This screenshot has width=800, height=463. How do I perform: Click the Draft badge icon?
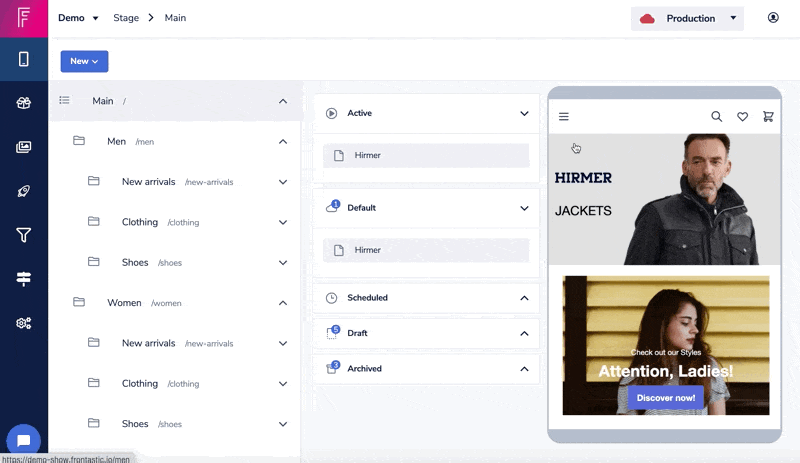tap(333, 332)
